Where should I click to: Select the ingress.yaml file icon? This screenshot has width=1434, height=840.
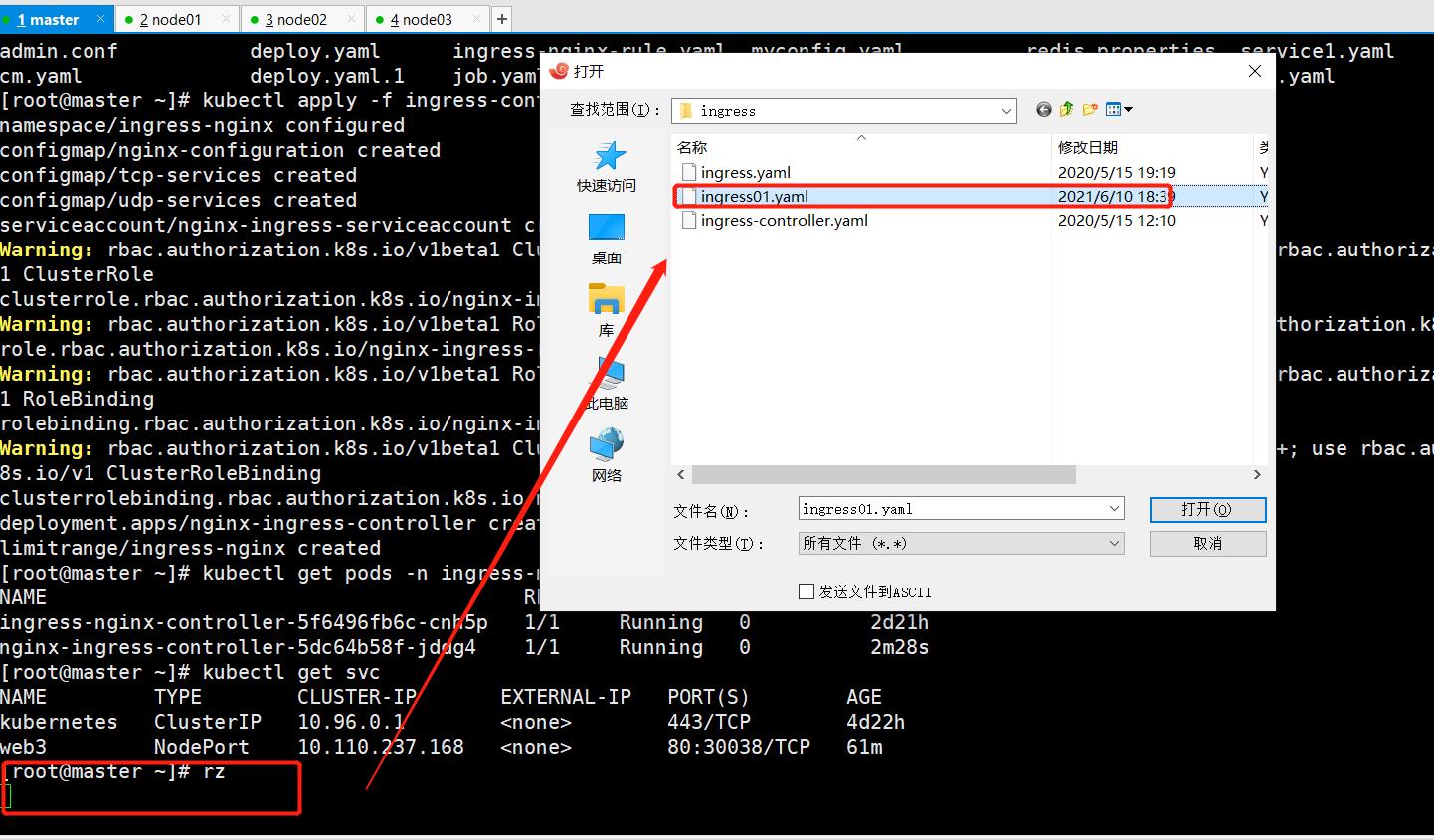[688, 172]
